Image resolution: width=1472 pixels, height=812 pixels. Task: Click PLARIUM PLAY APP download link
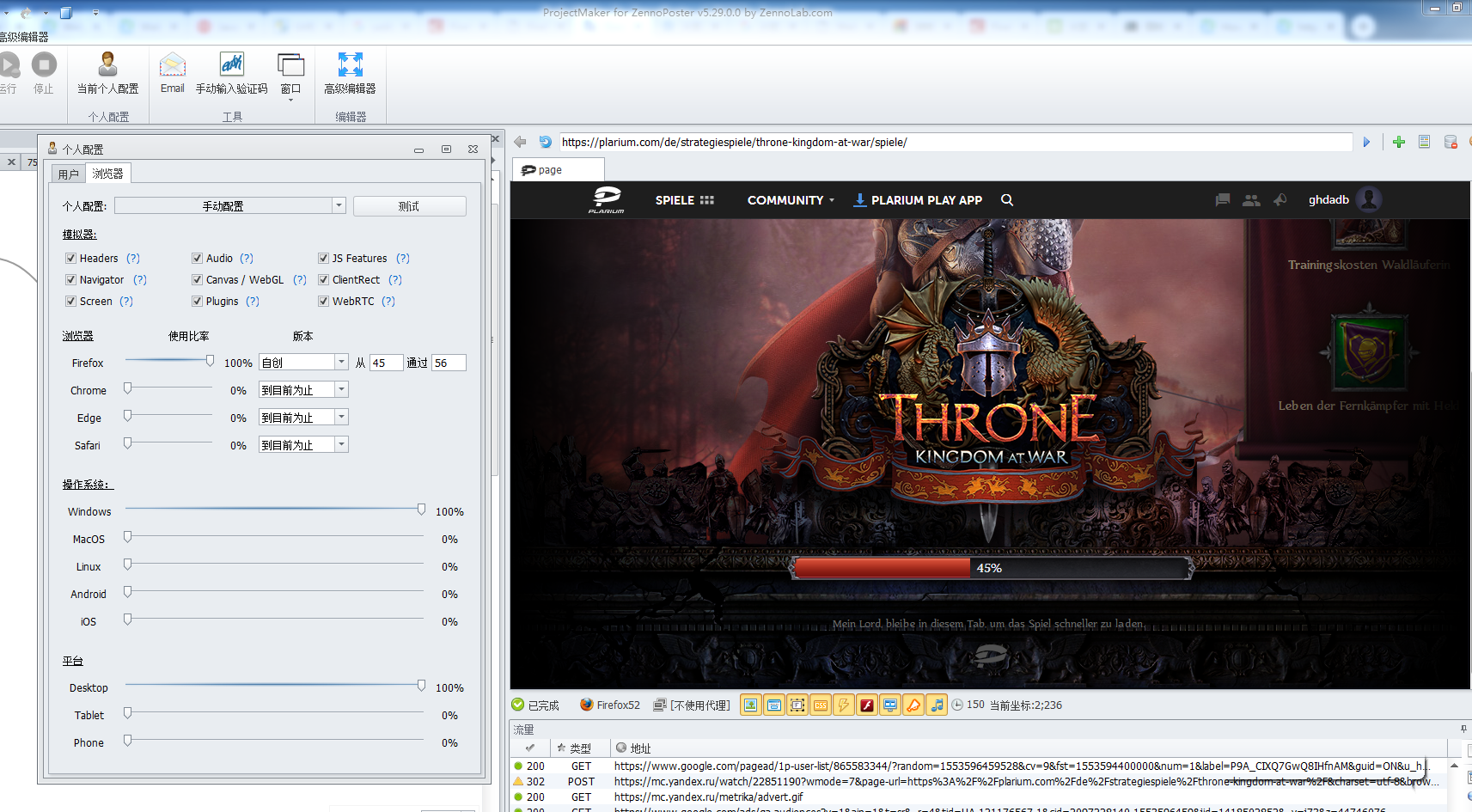[918, 199]
